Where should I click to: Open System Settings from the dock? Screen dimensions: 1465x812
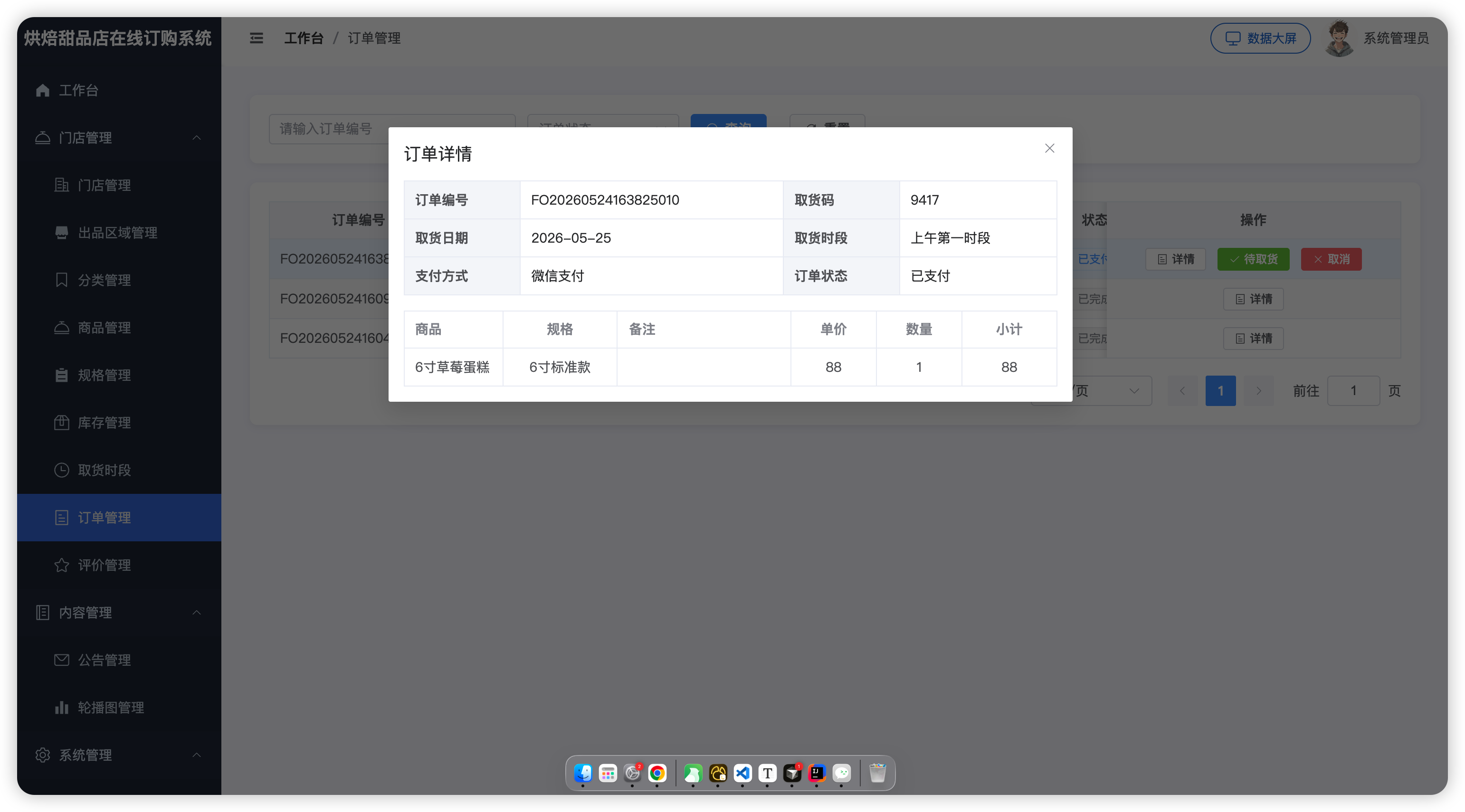(x=632, y=773)
